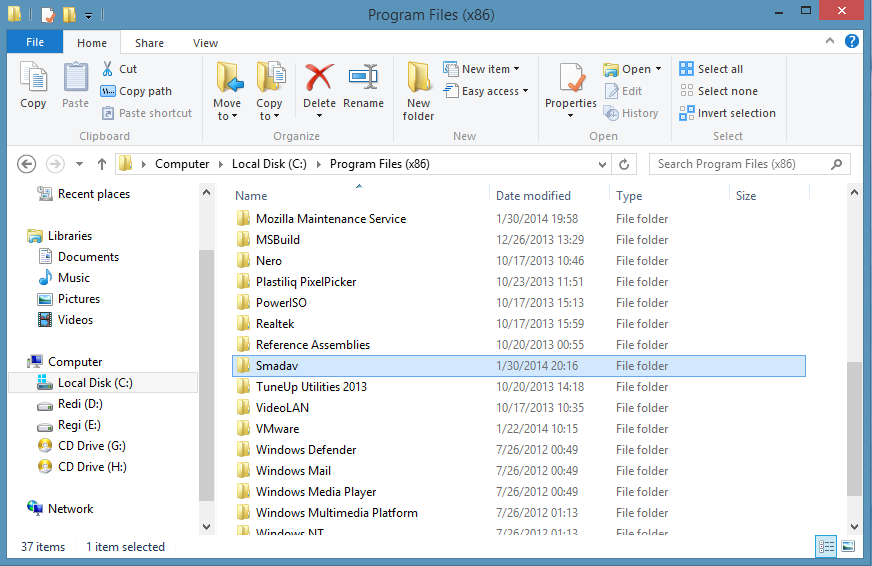Select Music library in navigation pane
The image size is (872, 566).
point(63,277)
